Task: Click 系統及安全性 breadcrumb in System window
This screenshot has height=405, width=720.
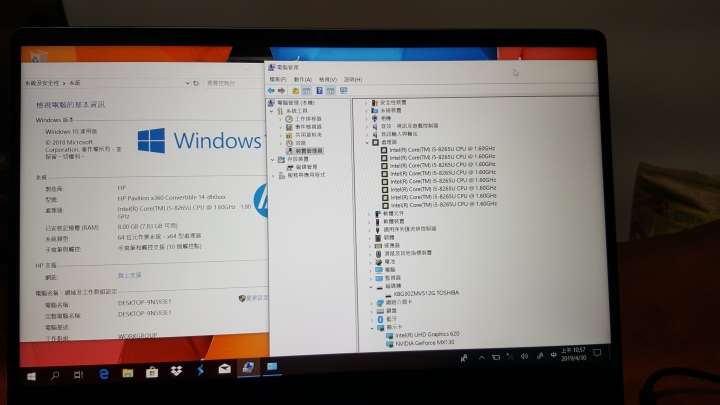Action: (x=42, y=83)
